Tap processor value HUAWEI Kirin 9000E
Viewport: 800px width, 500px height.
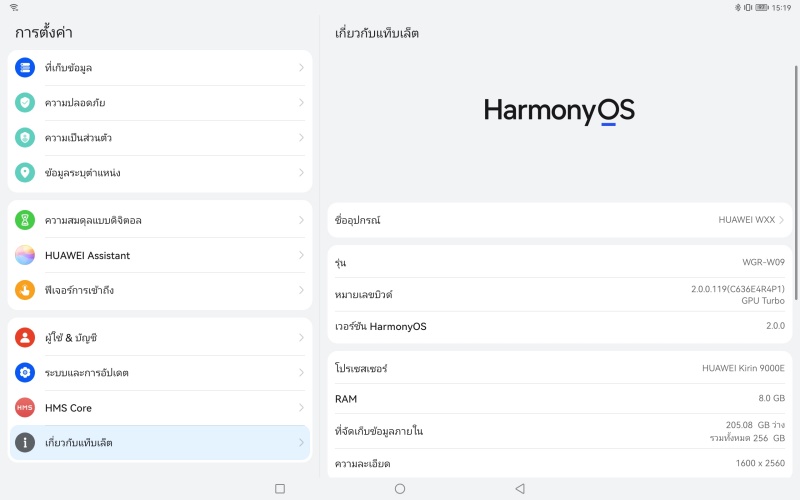[743, 368]
